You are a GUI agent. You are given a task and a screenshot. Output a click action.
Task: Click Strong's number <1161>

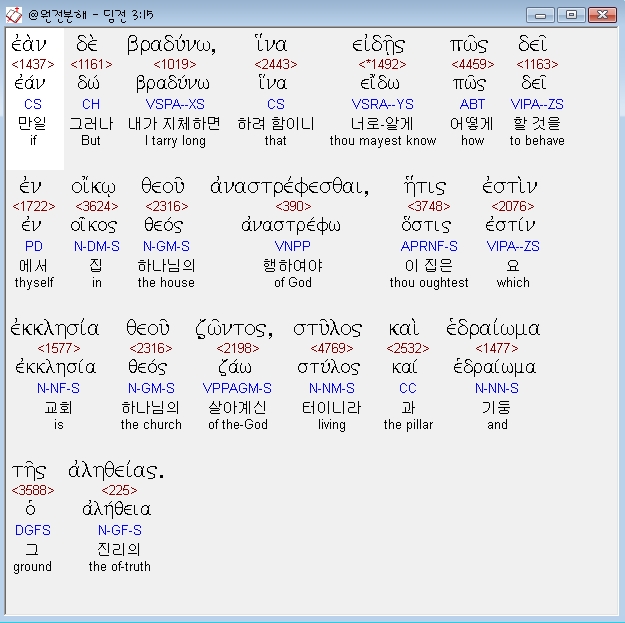point(91,64)
